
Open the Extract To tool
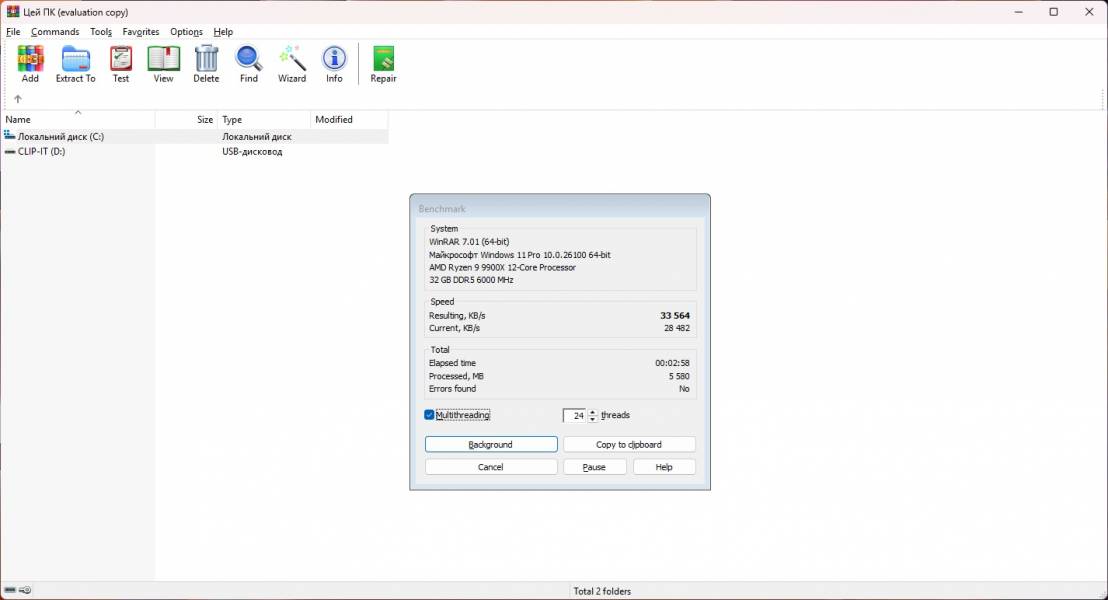click(x=75, y=64)
